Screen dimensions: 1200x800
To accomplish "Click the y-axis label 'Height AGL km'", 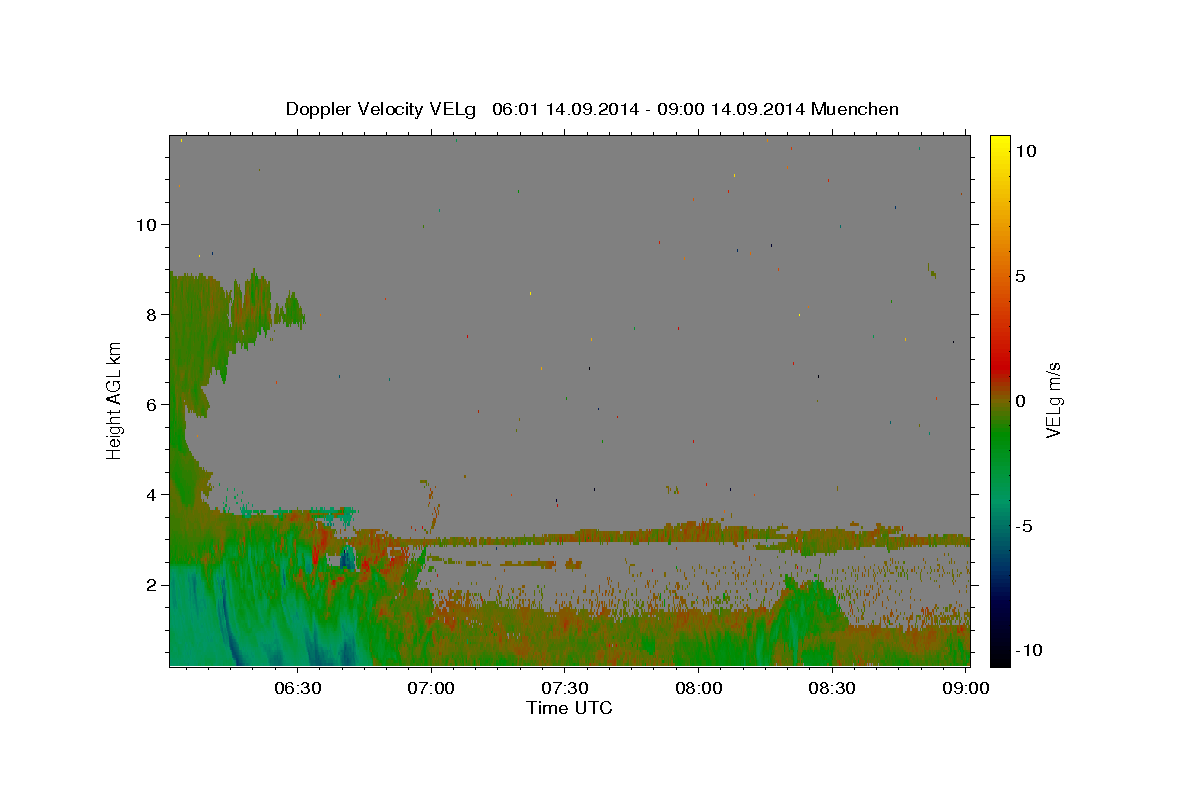I will pyautogui.click(x=114, y=400).
